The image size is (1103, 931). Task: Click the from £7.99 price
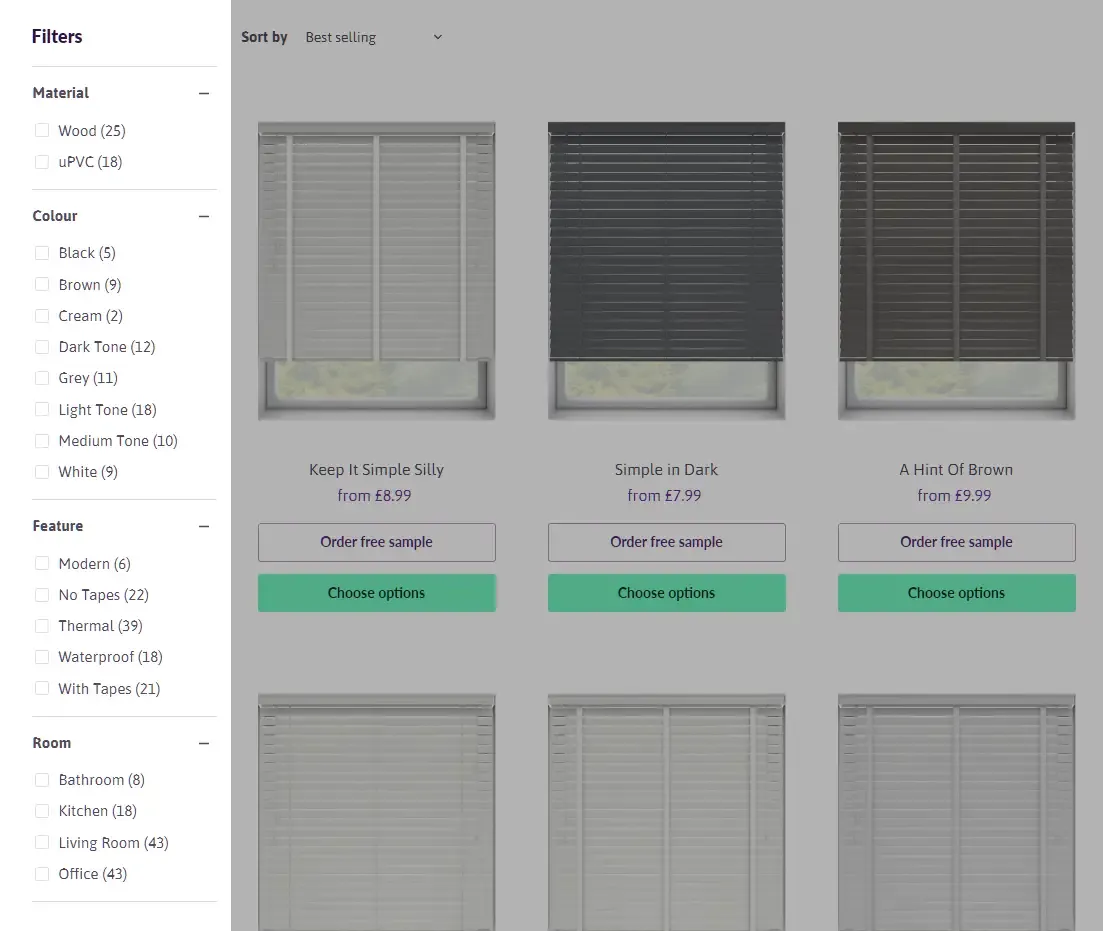[664, 495]
